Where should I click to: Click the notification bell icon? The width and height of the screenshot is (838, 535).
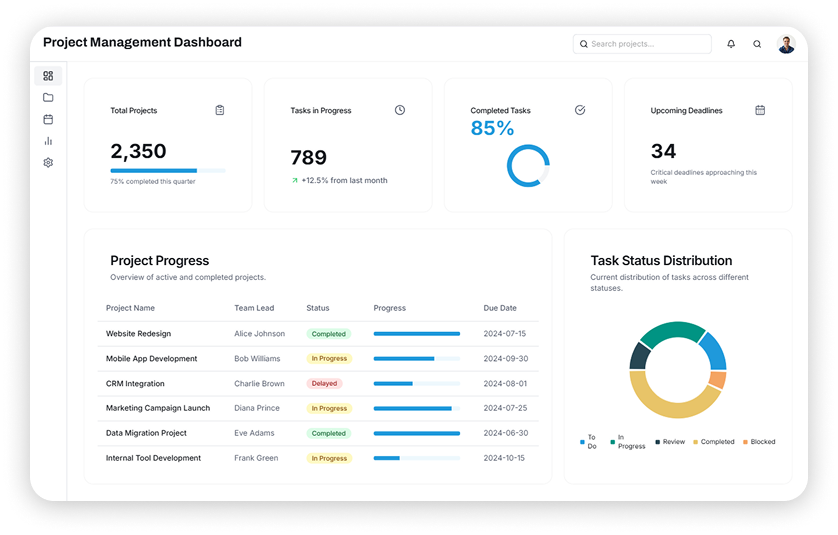731,44
